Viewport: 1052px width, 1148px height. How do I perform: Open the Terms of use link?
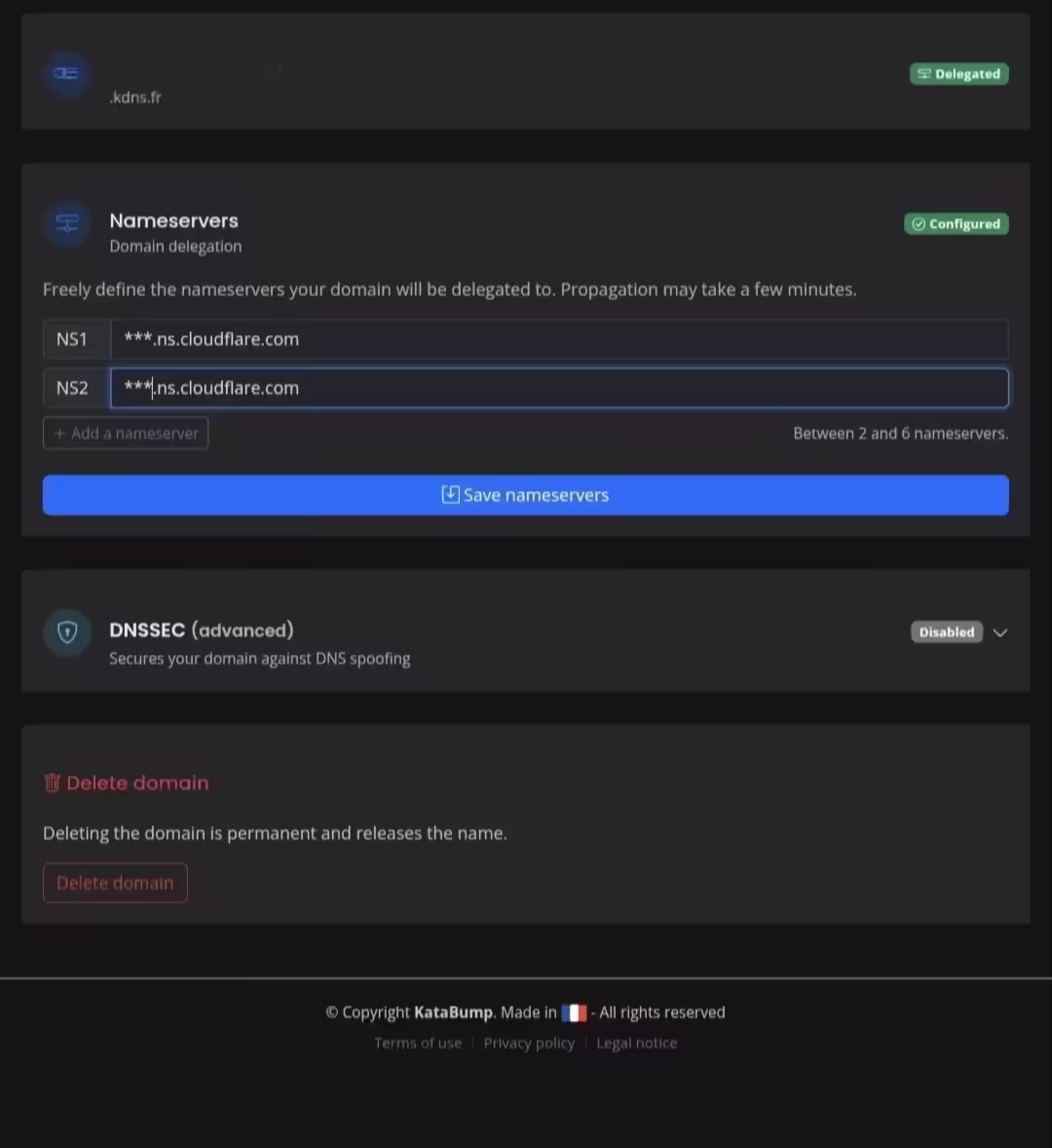point(418,1044)
